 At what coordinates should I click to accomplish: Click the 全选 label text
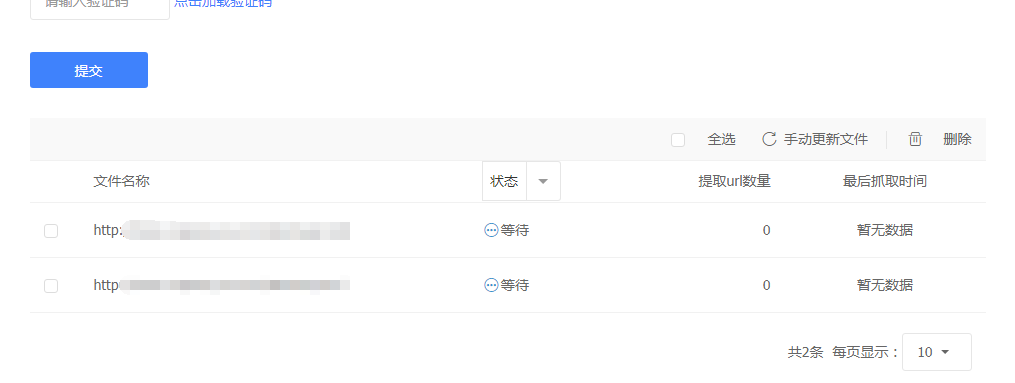pyautogui.click(x=721, y=139)
